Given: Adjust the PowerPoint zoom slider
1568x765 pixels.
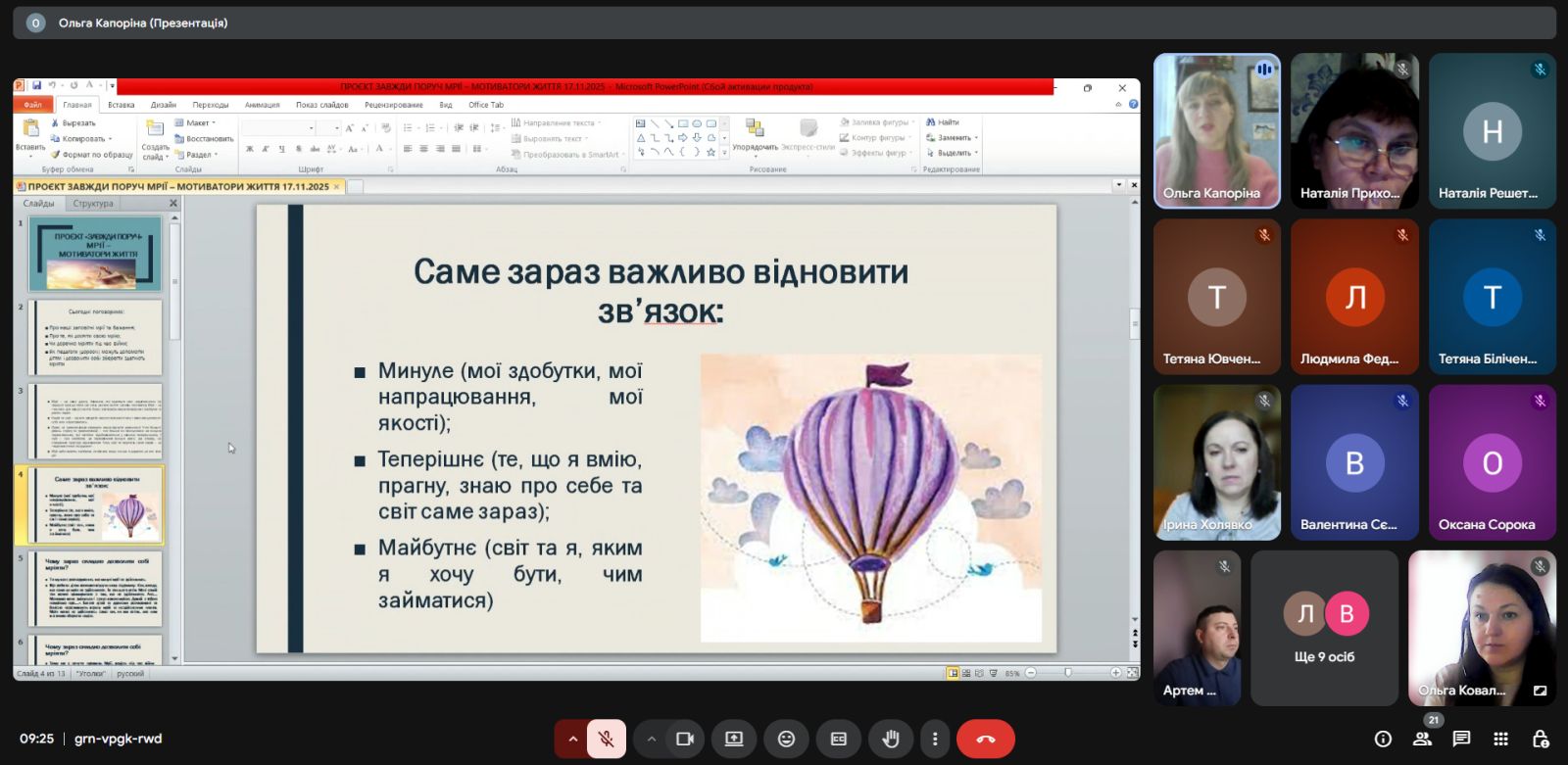Looking at the screenshot, I should tap(1068, 673).
